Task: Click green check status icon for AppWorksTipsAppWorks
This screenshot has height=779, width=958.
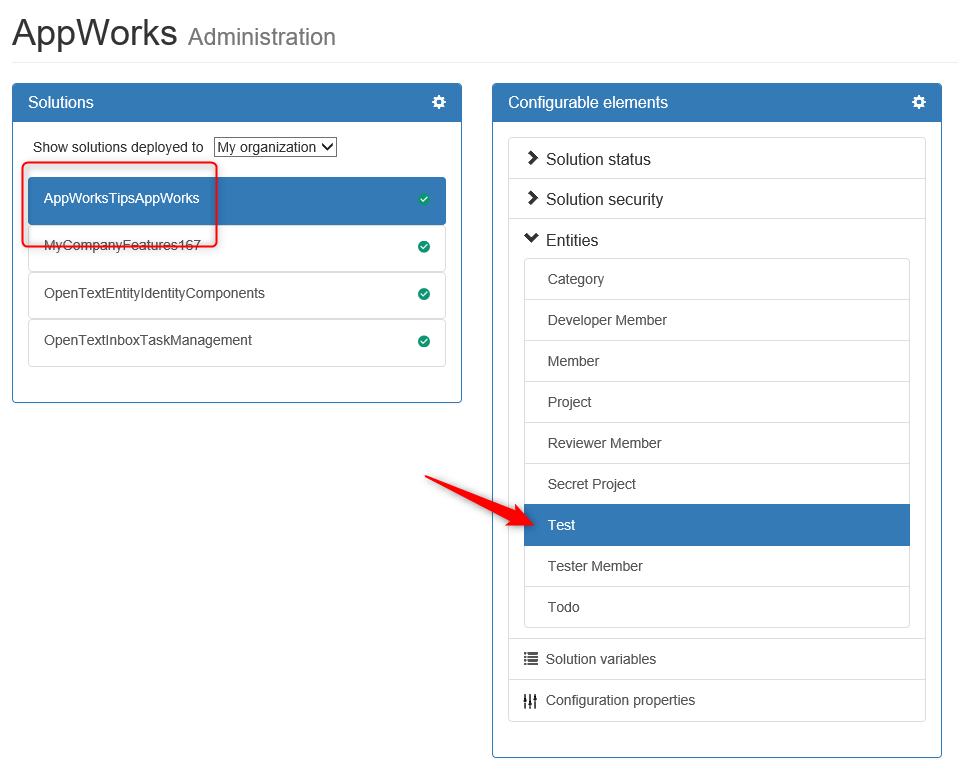Action: [x=423, y=199]
